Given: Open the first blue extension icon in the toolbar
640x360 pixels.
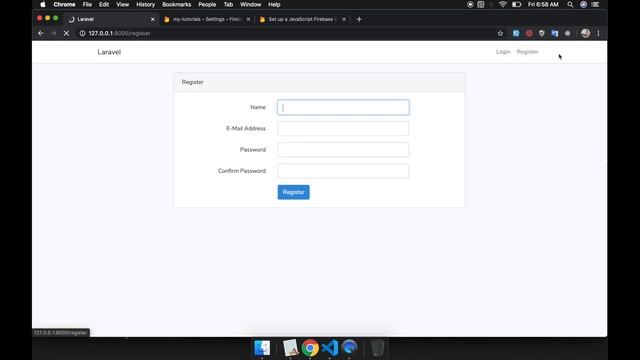Looking at the screenshot, I should tap(516, 33).
